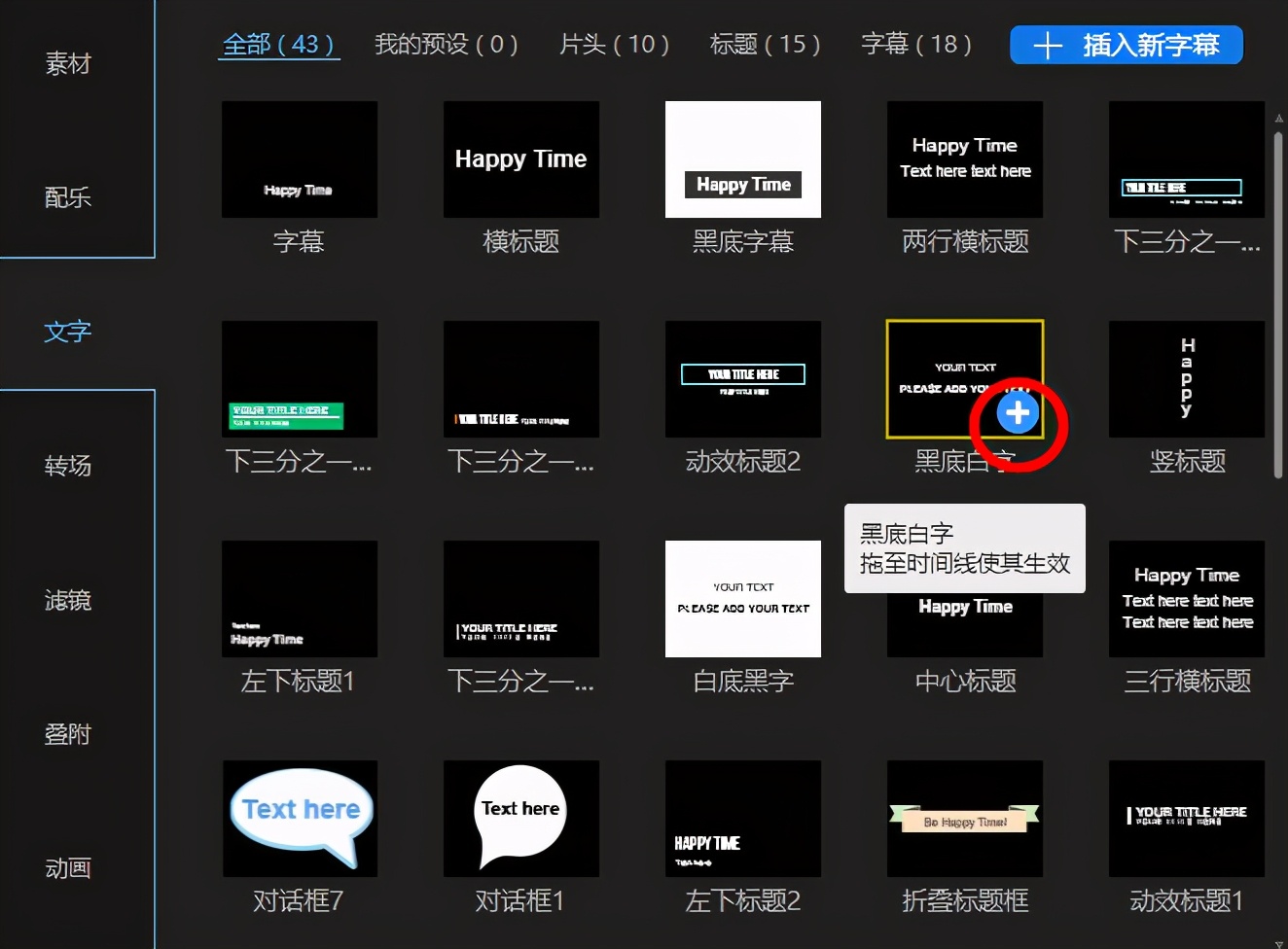Open the 标题 (15) category
The image size is (1288, 949).
pos(766,44)
